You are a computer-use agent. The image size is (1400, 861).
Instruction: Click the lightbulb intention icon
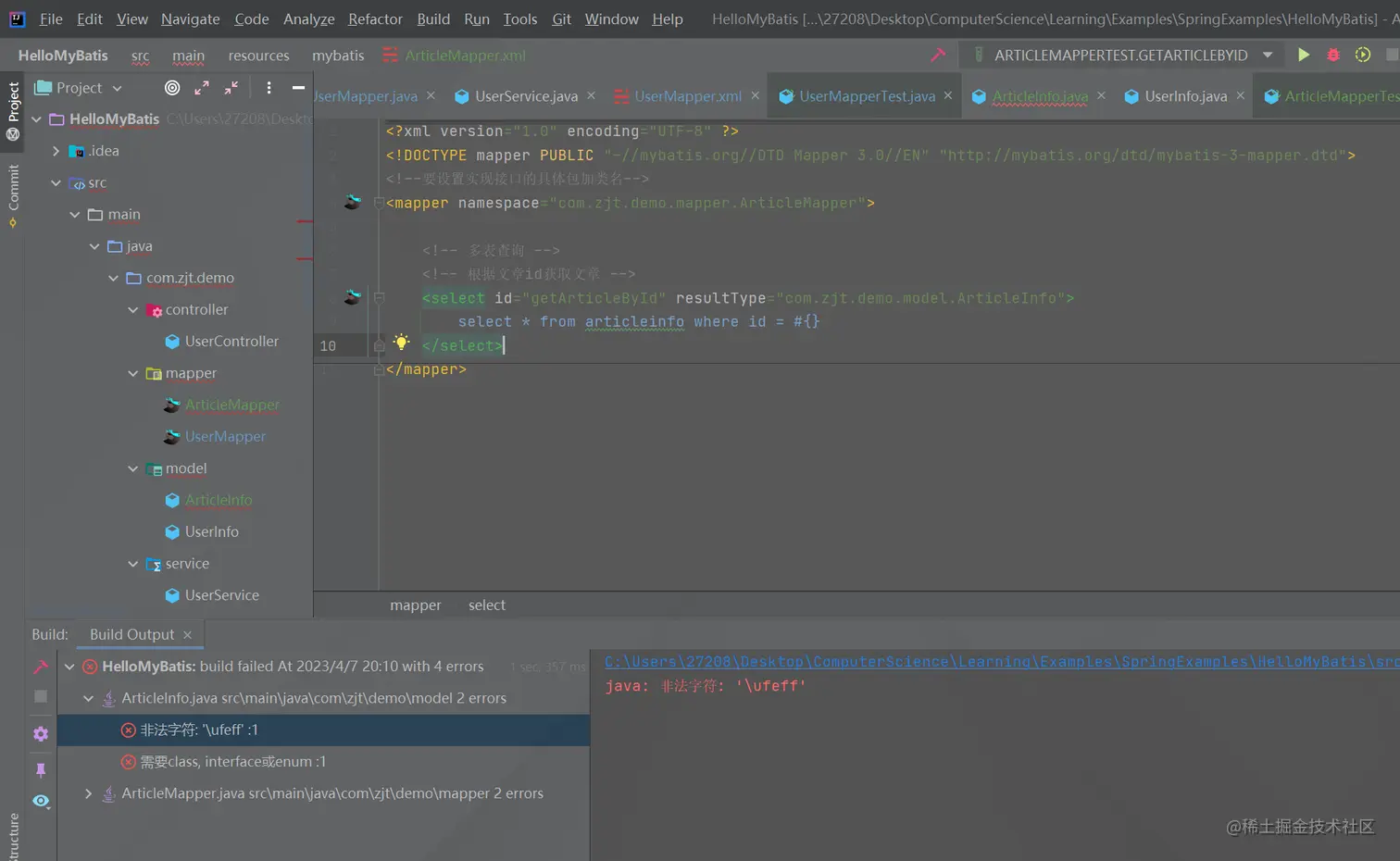401,343
